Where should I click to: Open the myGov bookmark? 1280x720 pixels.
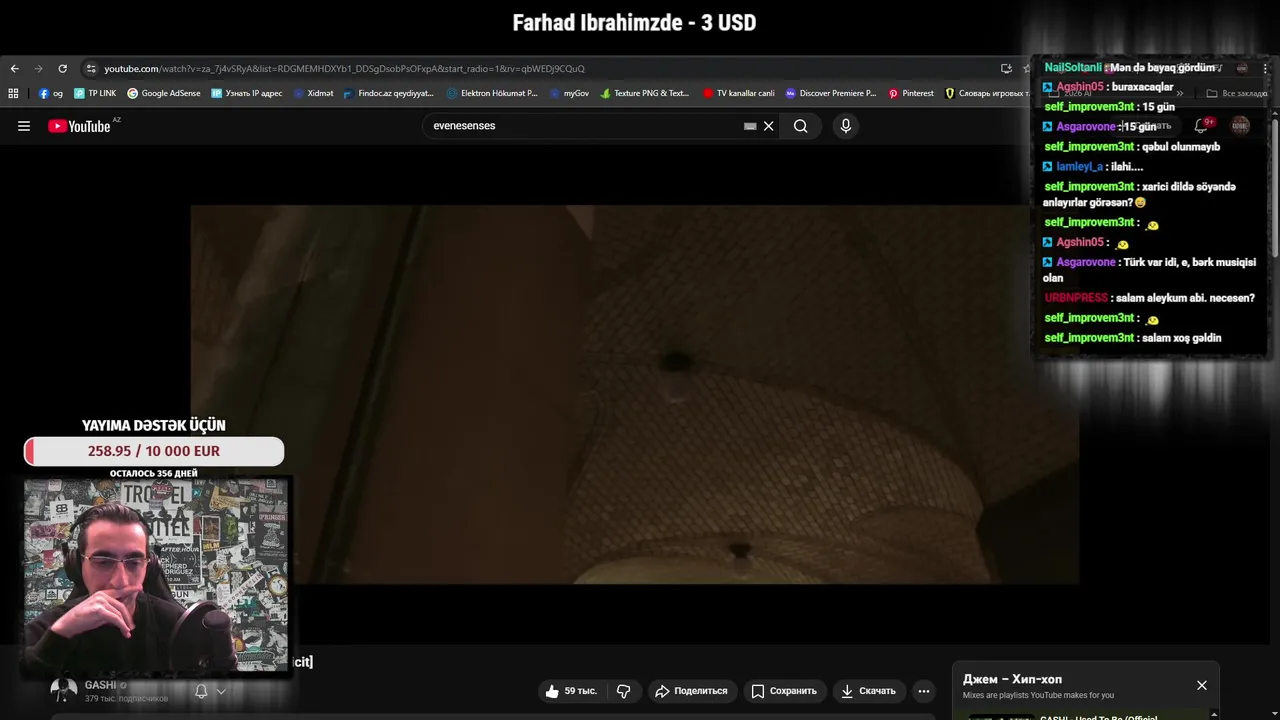tap(569, 93)
